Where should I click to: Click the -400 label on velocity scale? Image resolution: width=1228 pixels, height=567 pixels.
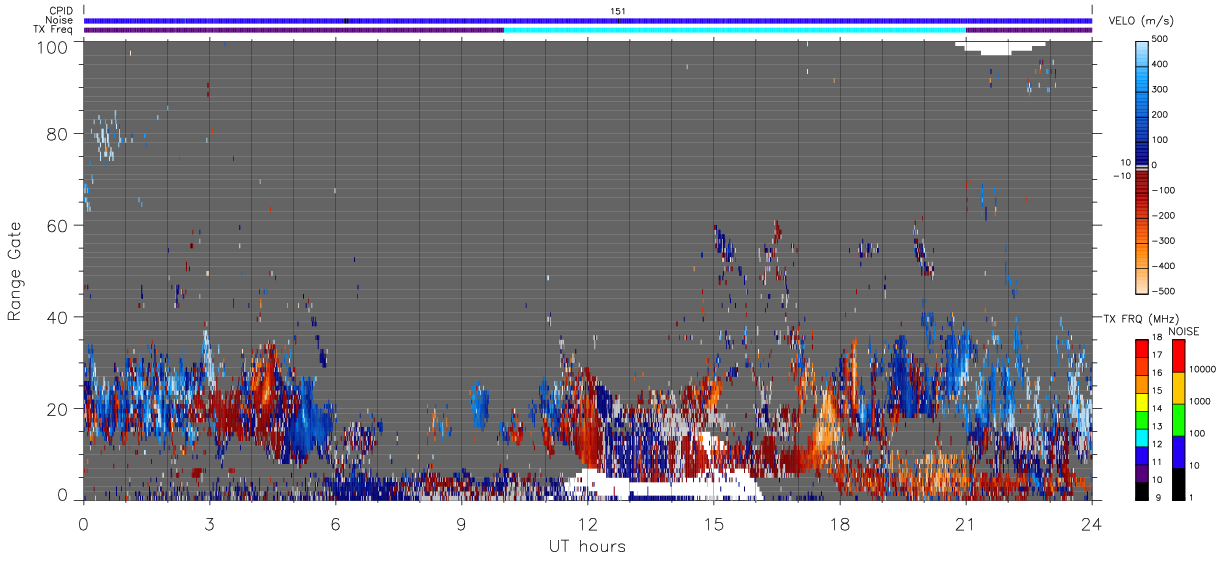pos(1163,266)
